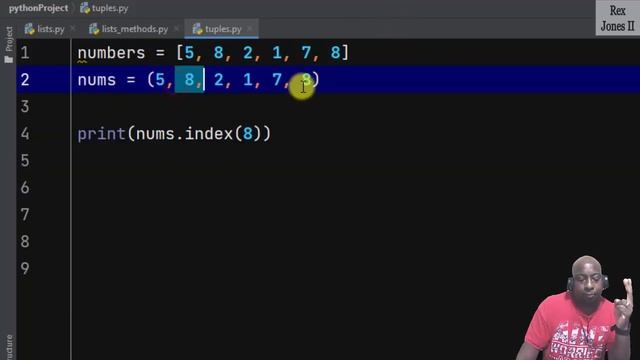The width and height of the screenshot is (640, 360).
Task: Click line number 7 in the gutter
Action: pyautogui.click(x=25, y=214)
